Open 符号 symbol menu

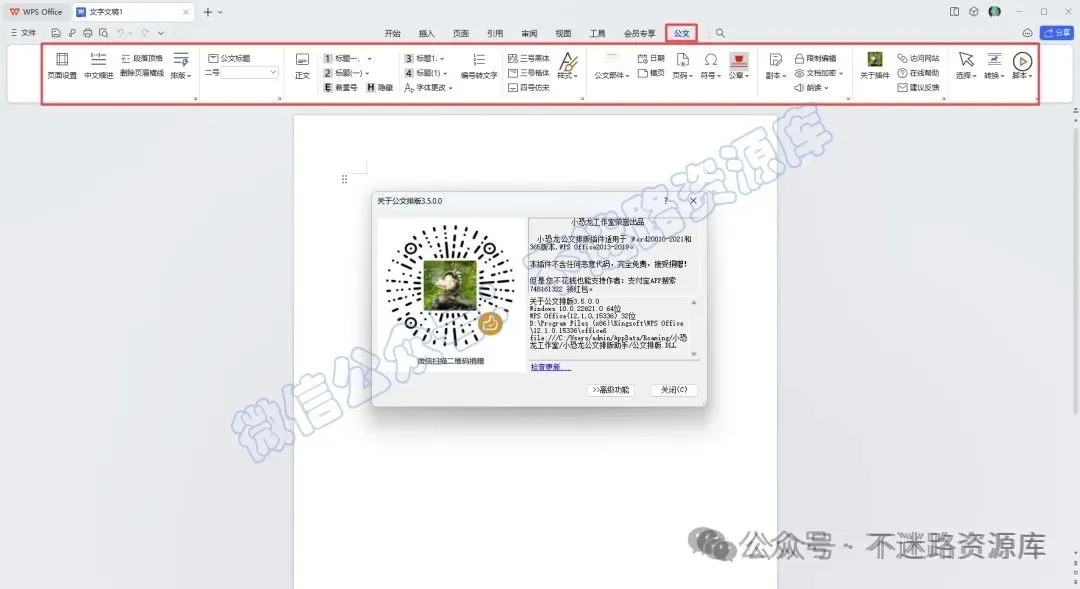711,66
